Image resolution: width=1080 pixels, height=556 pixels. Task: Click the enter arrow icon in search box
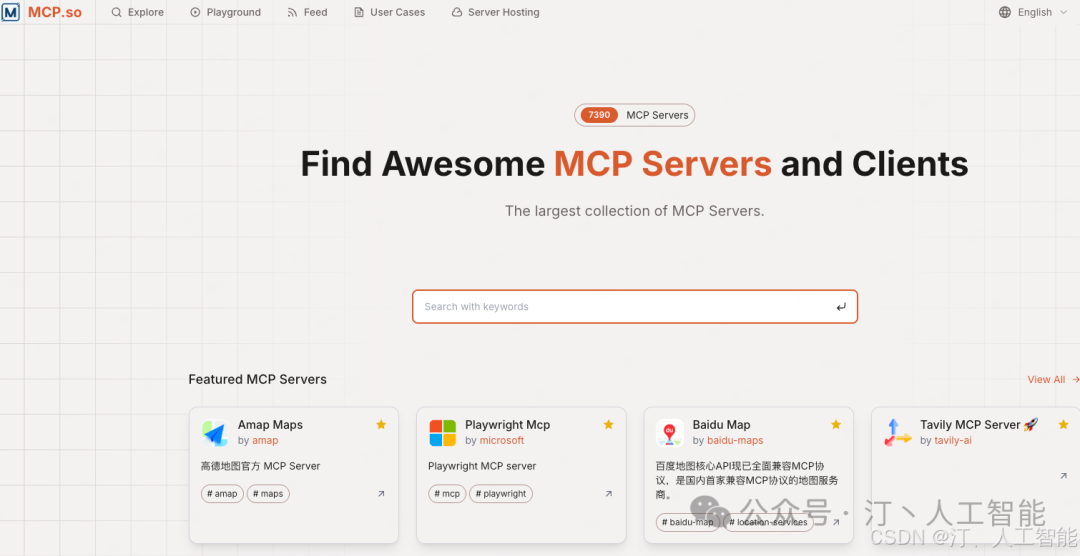841,307
